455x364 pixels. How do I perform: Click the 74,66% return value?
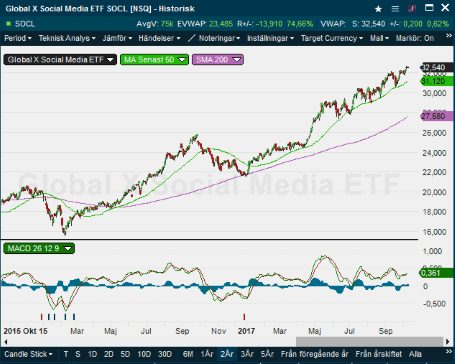(300, 24)
